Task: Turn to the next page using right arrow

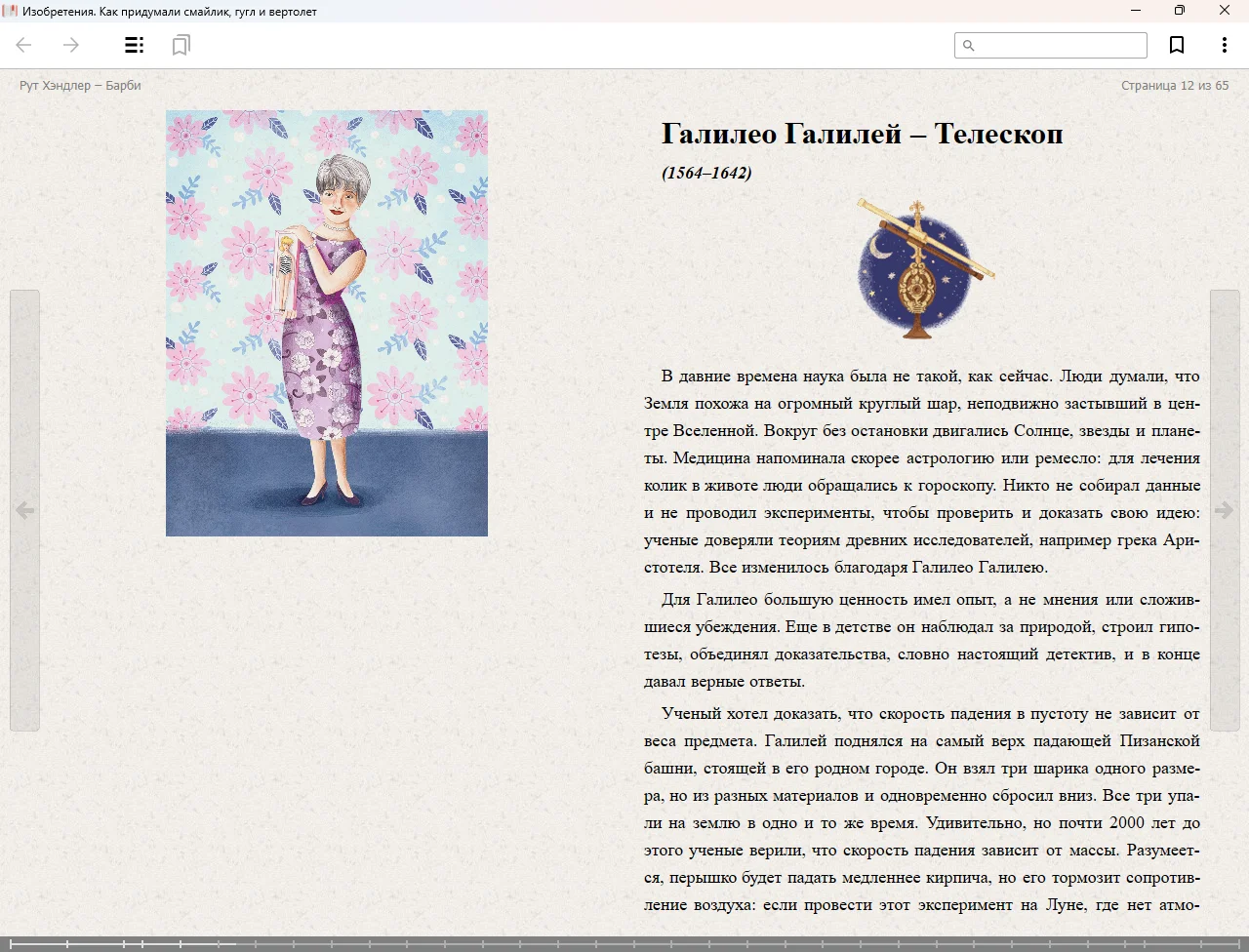Action: 1225,510
